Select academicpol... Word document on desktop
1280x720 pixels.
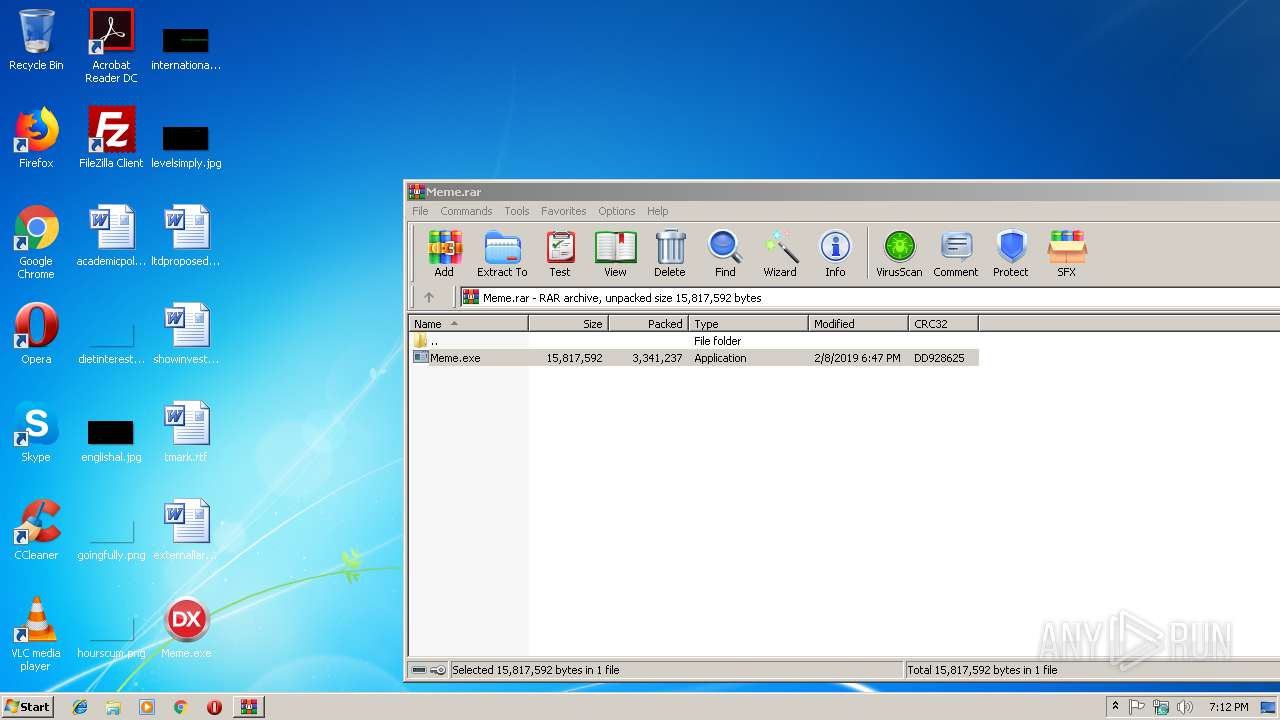point(111,236)
